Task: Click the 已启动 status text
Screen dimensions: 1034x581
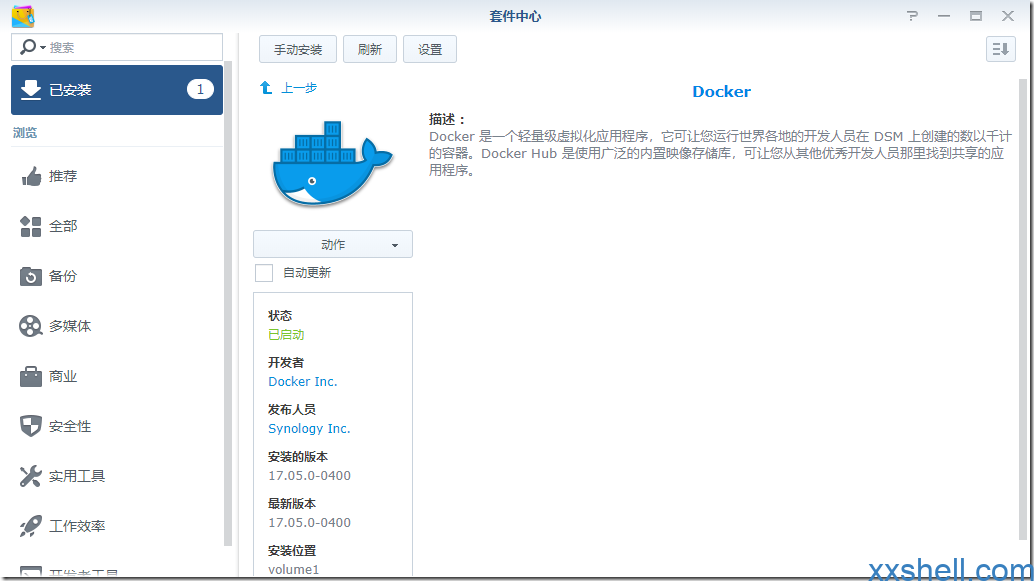Action: tap(286, 335)
